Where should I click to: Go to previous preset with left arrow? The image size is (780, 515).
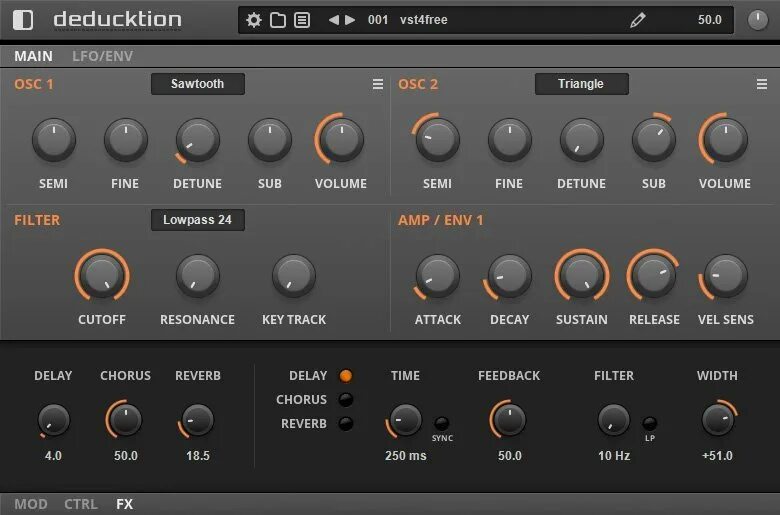point(334,20)
